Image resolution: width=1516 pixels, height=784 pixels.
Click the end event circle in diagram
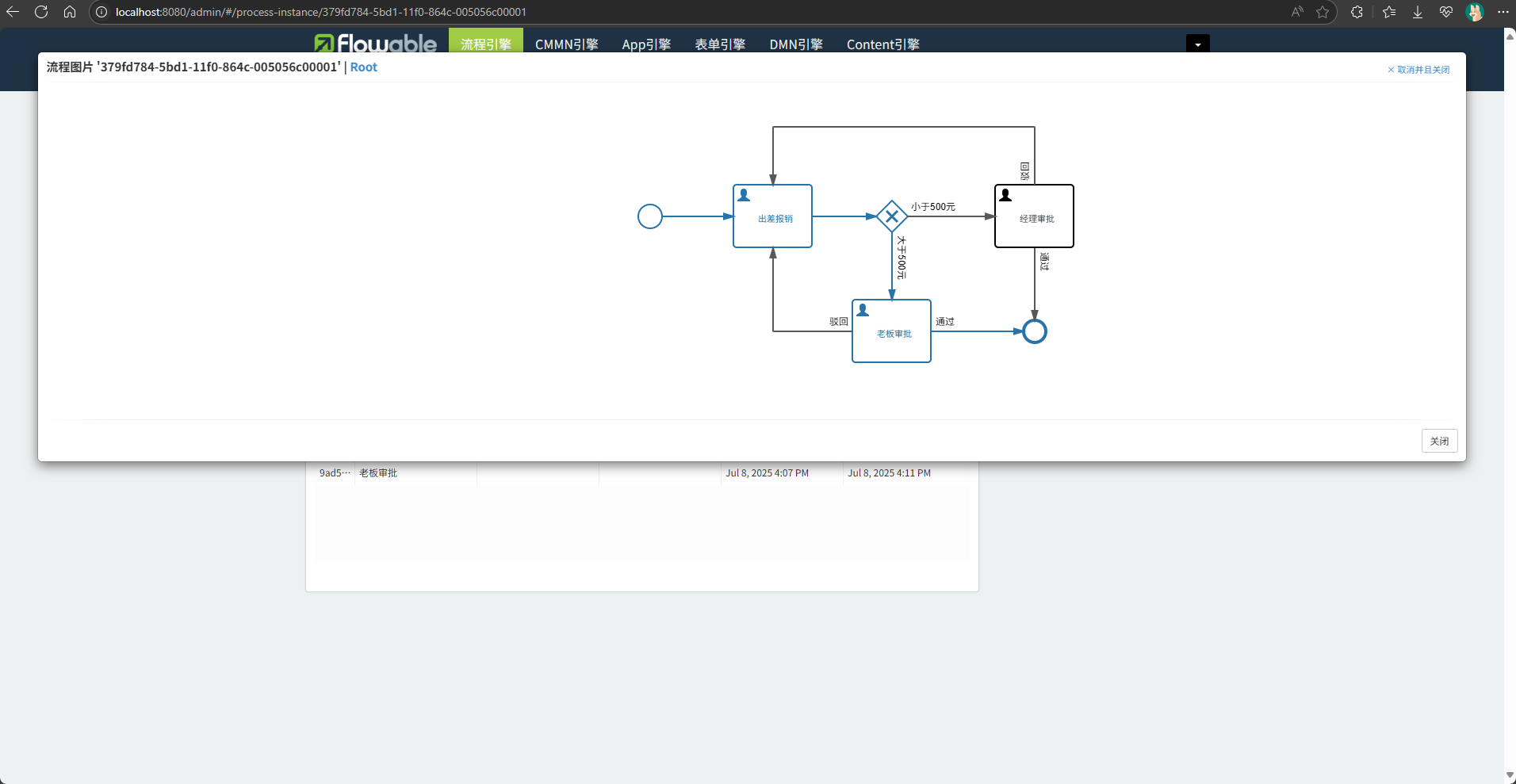tap(1035, 331)
